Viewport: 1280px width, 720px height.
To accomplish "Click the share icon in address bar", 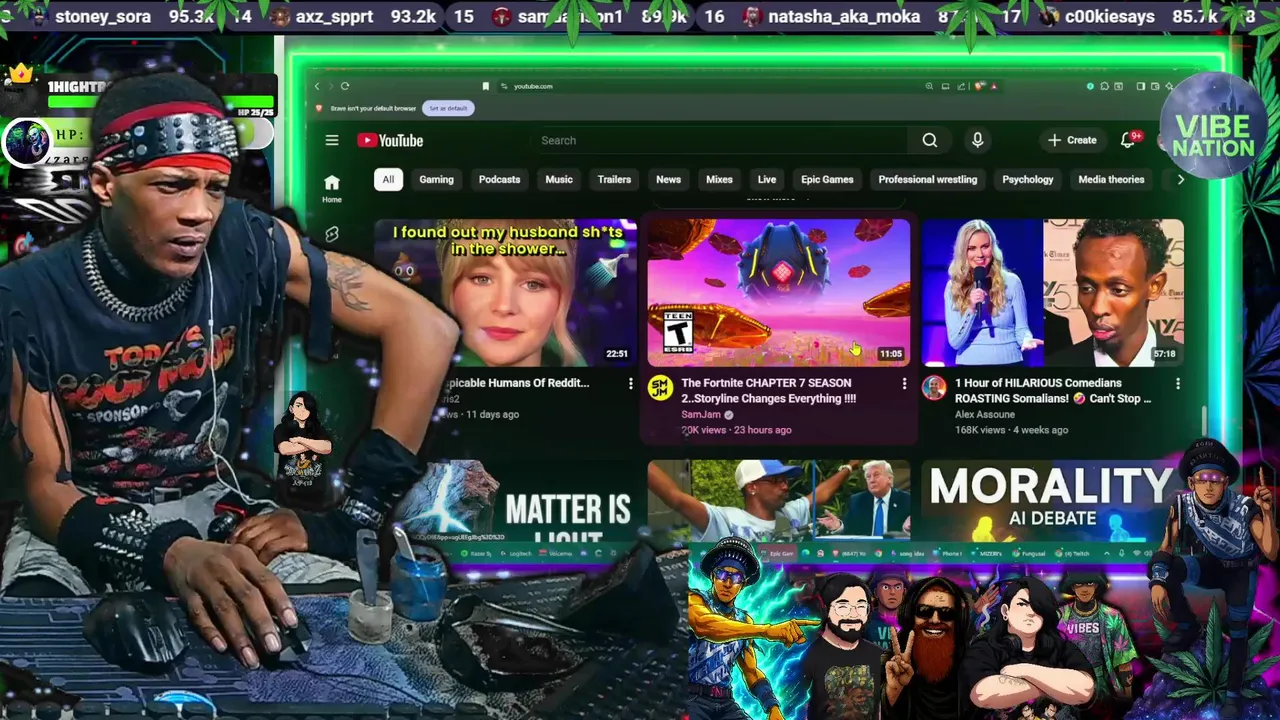I will 962,86.
